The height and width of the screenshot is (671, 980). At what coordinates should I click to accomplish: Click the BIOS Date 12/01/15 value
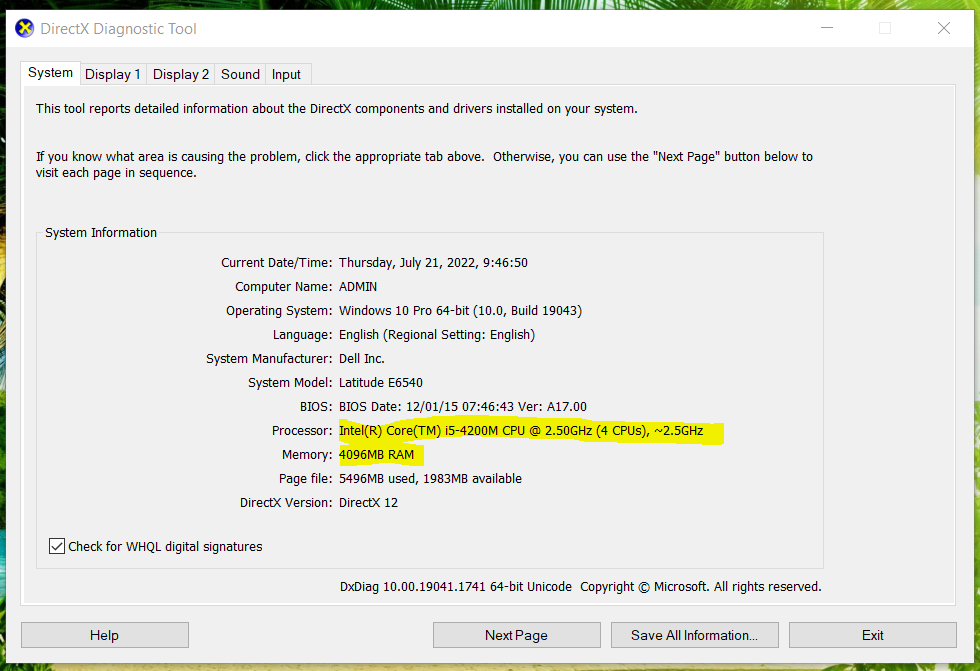pyautogui.click(x=462, y=407)
